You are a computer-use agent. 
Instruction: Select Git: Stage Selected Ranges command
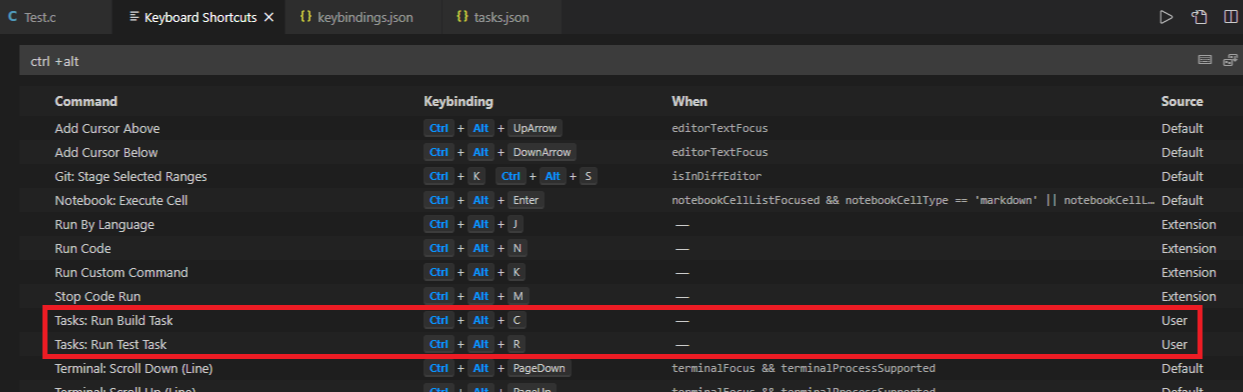[131, 176]
